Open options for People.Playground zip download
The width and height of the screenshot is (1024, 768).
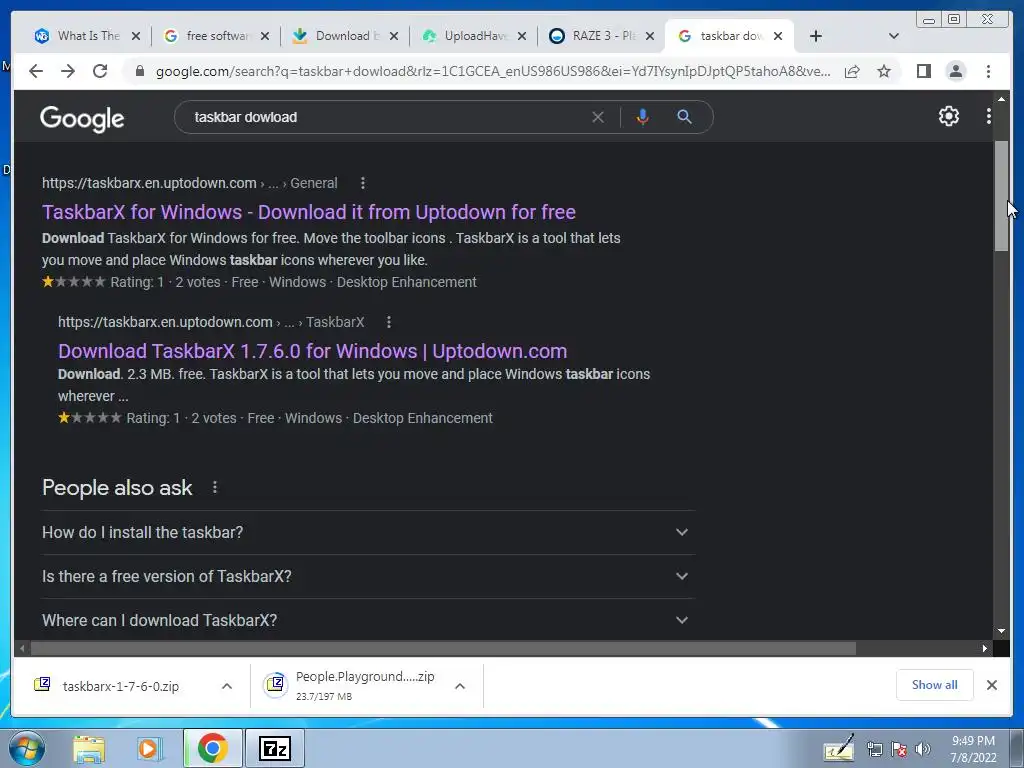[460, 686]
